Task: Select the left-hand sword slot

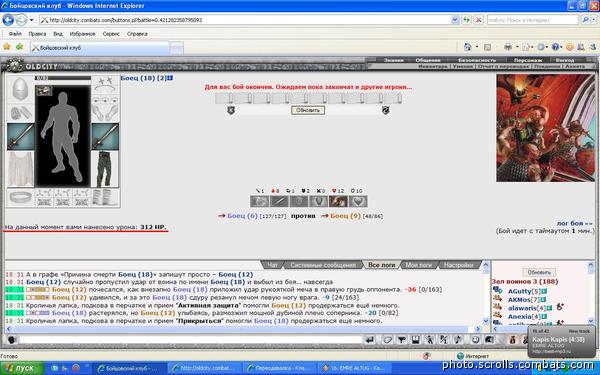Action: (x=20, y=137)
